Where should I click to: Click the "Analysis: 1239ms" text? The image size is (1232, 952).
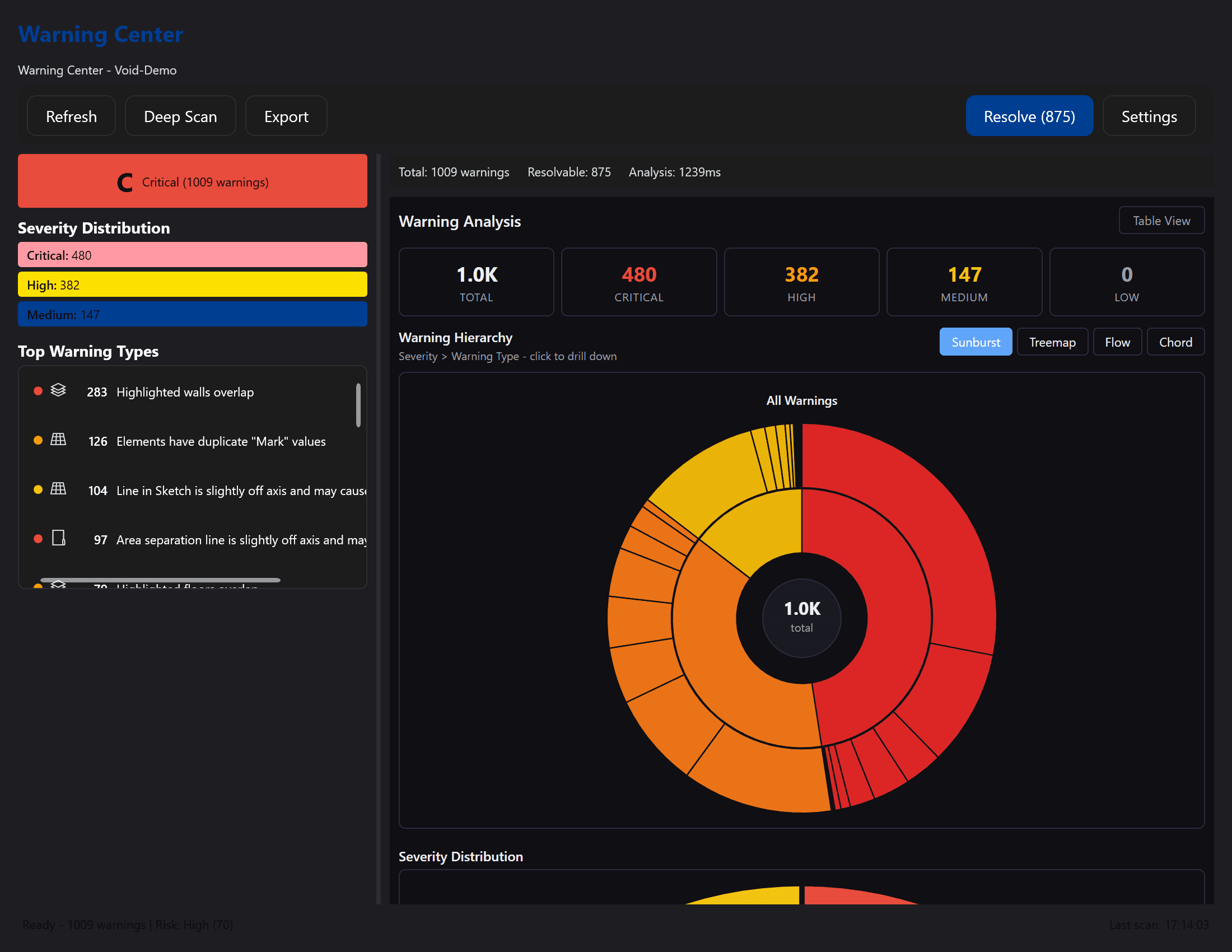click(675, 172)
